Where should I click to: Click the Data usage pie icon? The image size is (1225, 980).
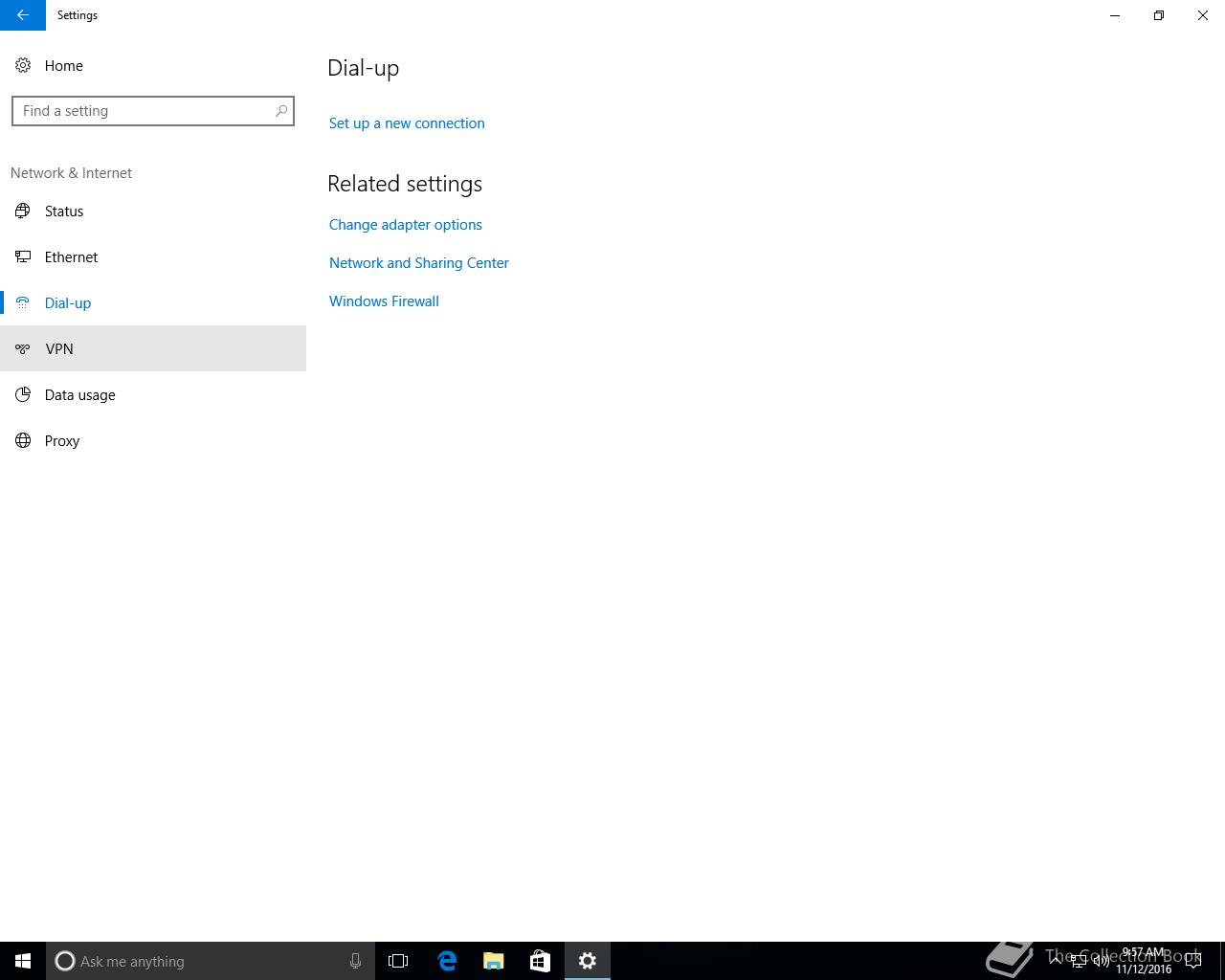coord(23,395)
